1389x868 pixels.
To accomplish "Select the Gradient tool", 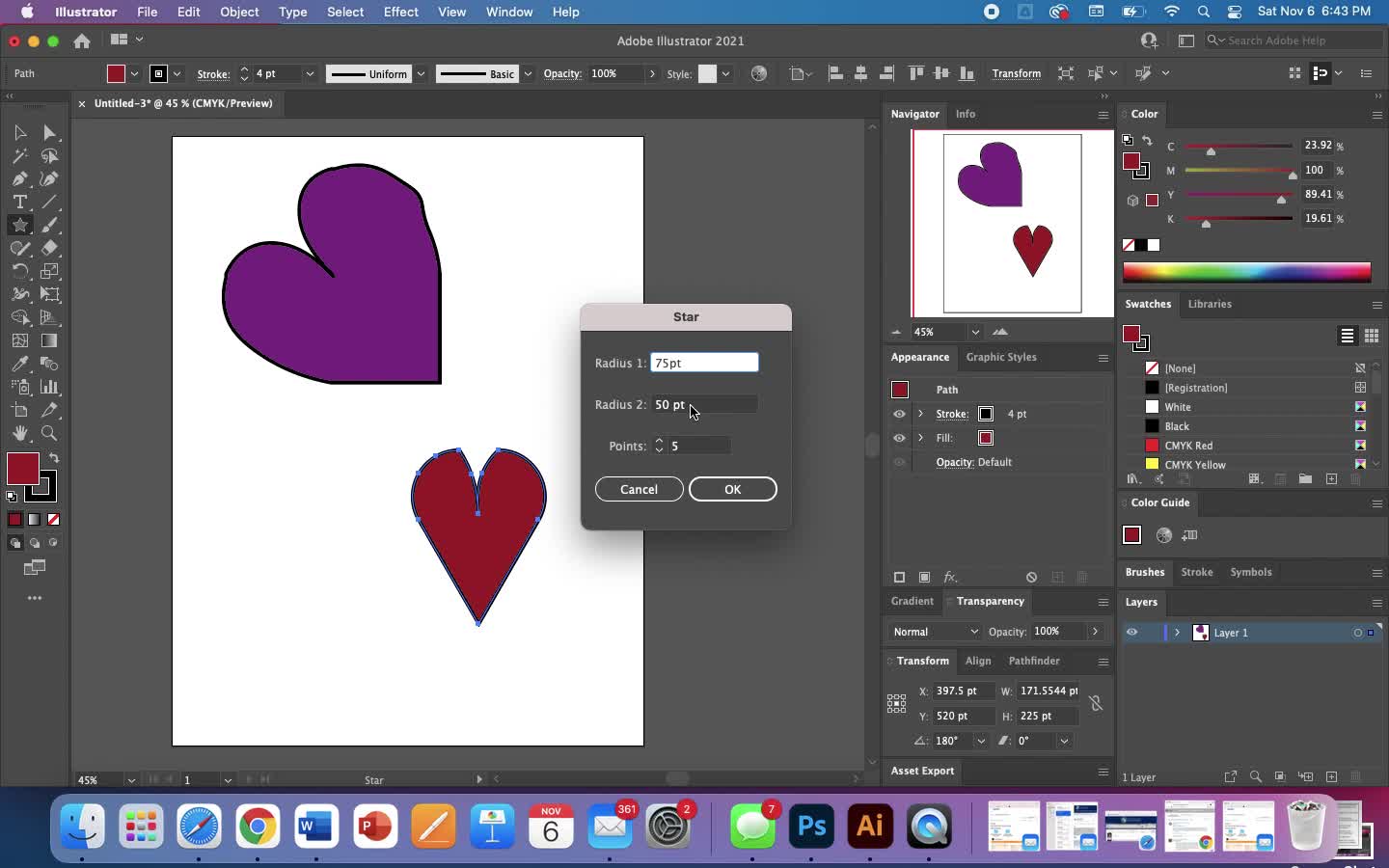I will 49,340.
